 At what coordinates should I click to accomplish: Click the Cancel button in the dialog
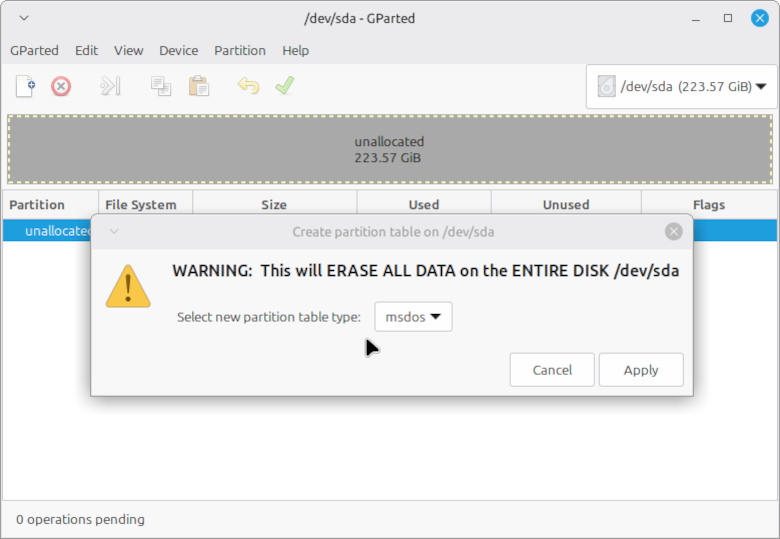tap(552, 370)
